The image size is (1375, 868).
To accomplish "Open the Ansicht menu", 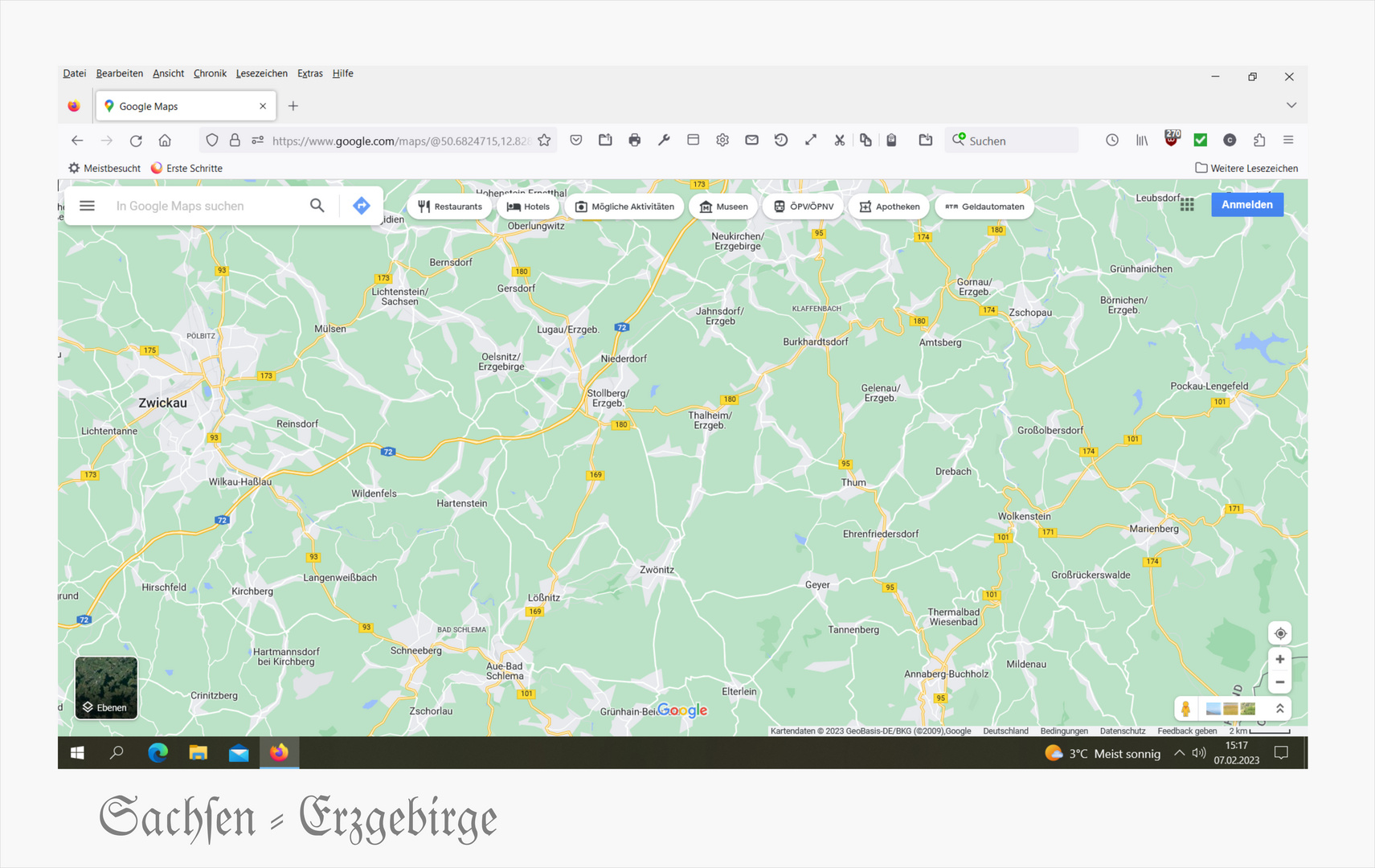I will [x=169, y=73].
